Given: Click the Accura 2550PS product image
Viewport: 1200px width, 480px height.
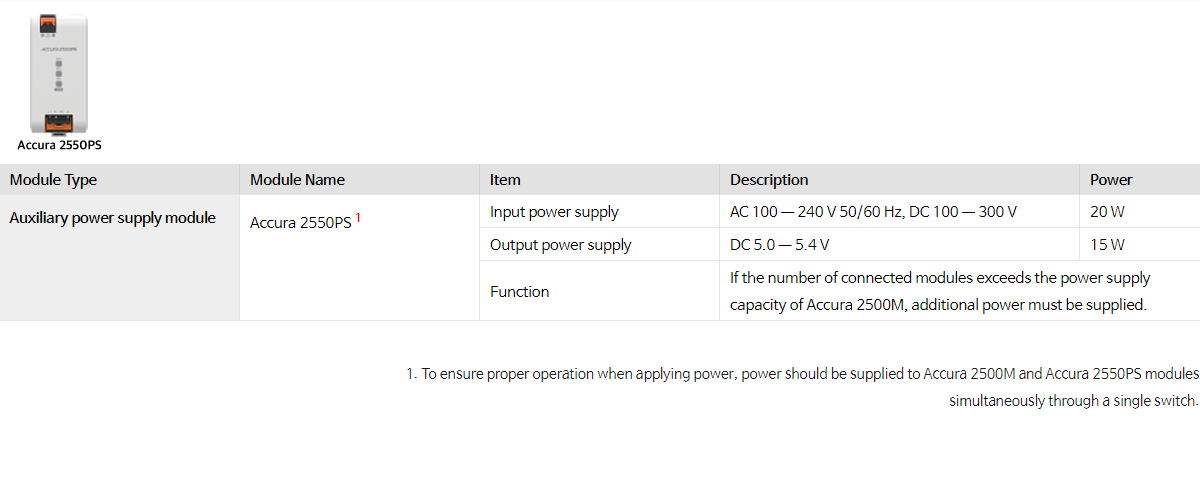Looking at the screenshot, I should click(x=59, y=74).
